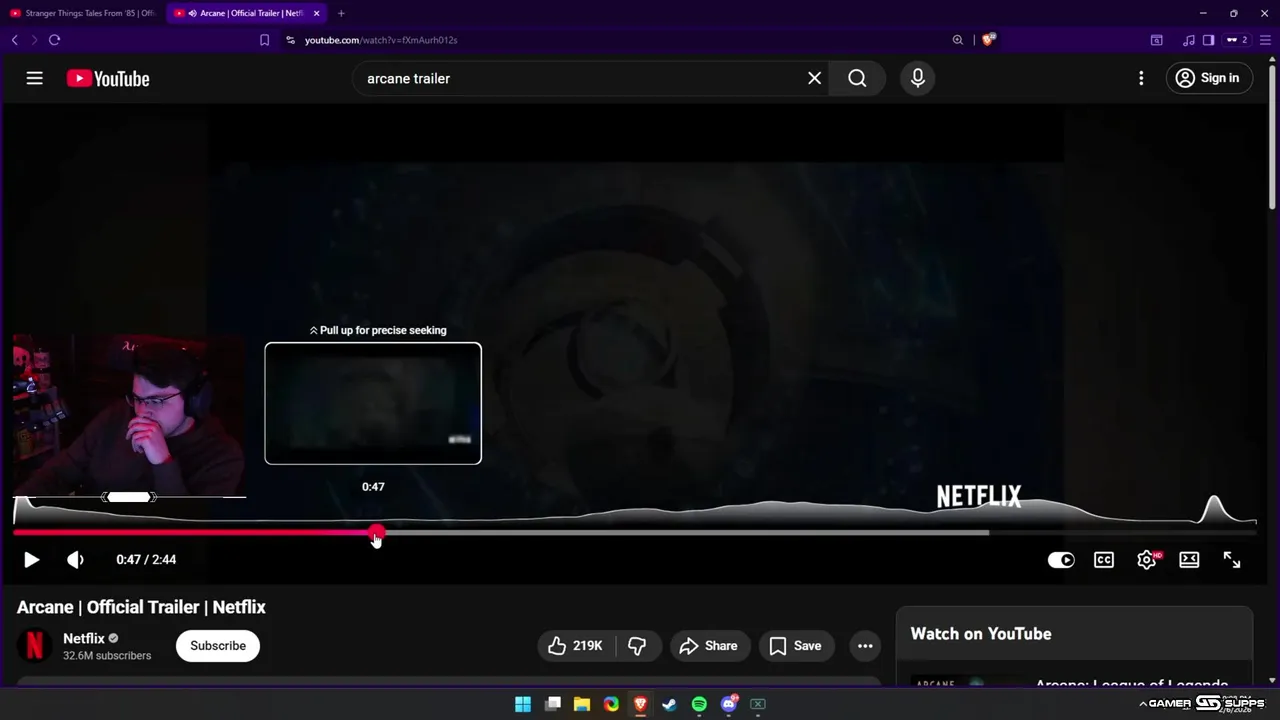Viewport: 1280px width, 720px height.
Task: Open the Brave main menu
Action: pos(1266,40)
